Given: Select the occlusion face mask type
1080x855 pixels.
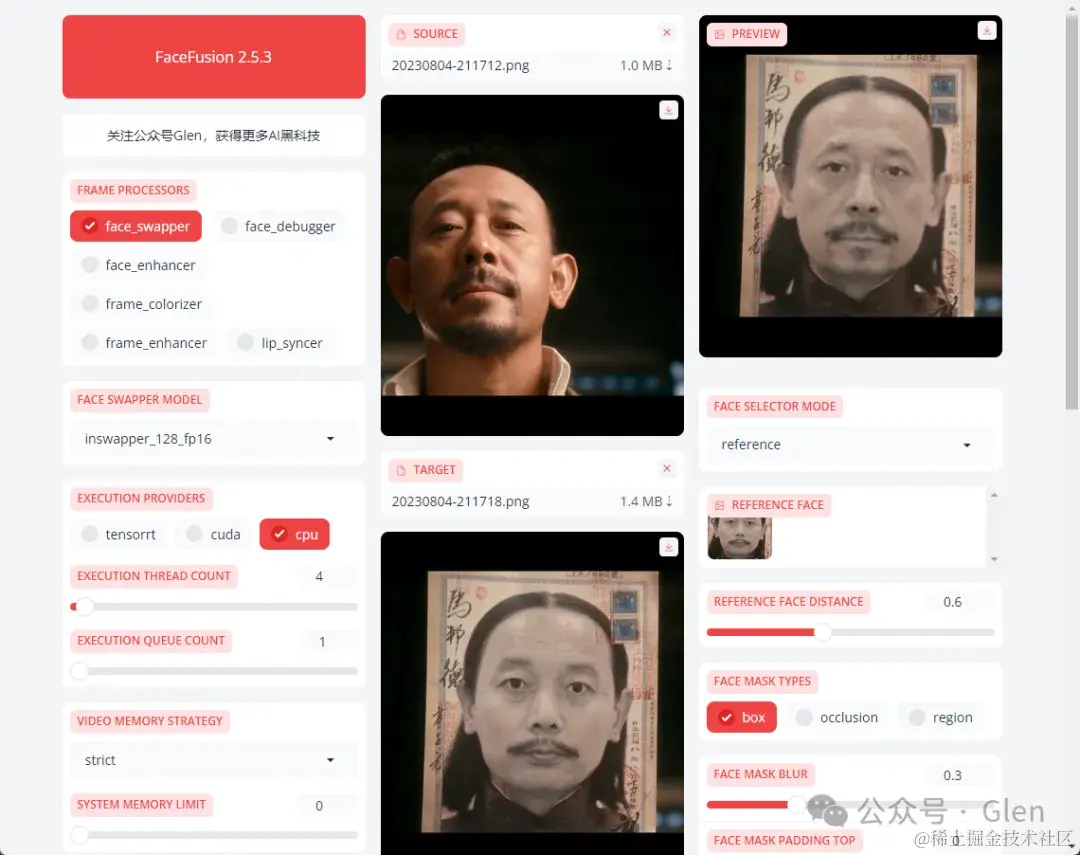Looking at the screenshot, I should (x=836, y=717).
